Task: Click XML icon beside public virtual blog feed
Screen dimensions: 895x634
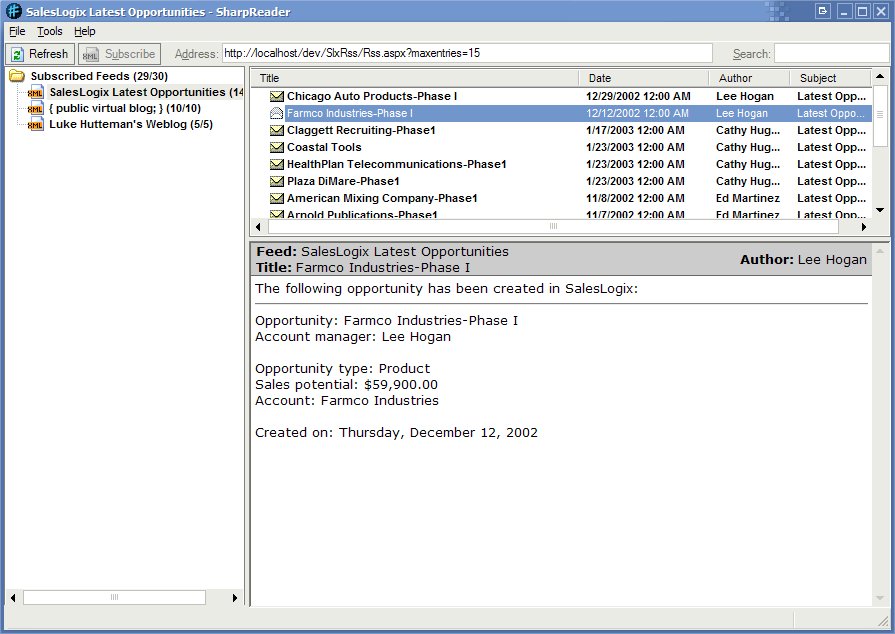Action: tap(35, 108)
